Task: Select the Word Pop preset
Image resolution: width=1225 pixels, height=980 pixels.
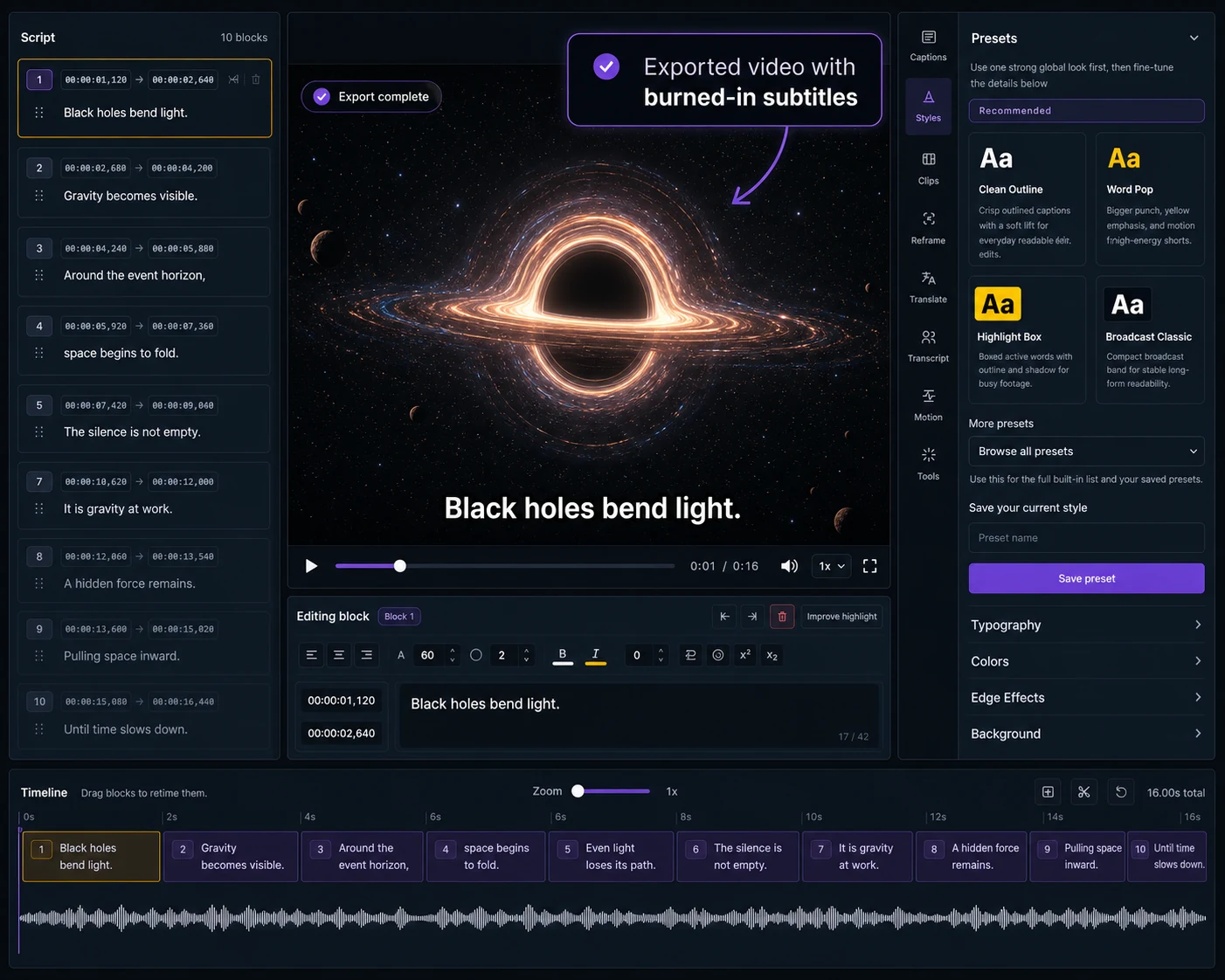Action: [x=1150, y=199]
